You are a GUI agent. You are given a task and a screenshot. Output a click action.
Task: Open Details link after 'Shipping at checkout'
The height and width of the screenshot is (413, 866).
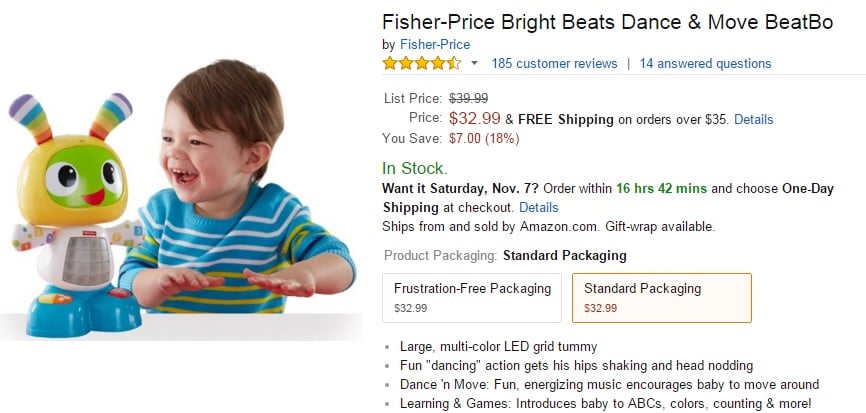coord(538,207)
